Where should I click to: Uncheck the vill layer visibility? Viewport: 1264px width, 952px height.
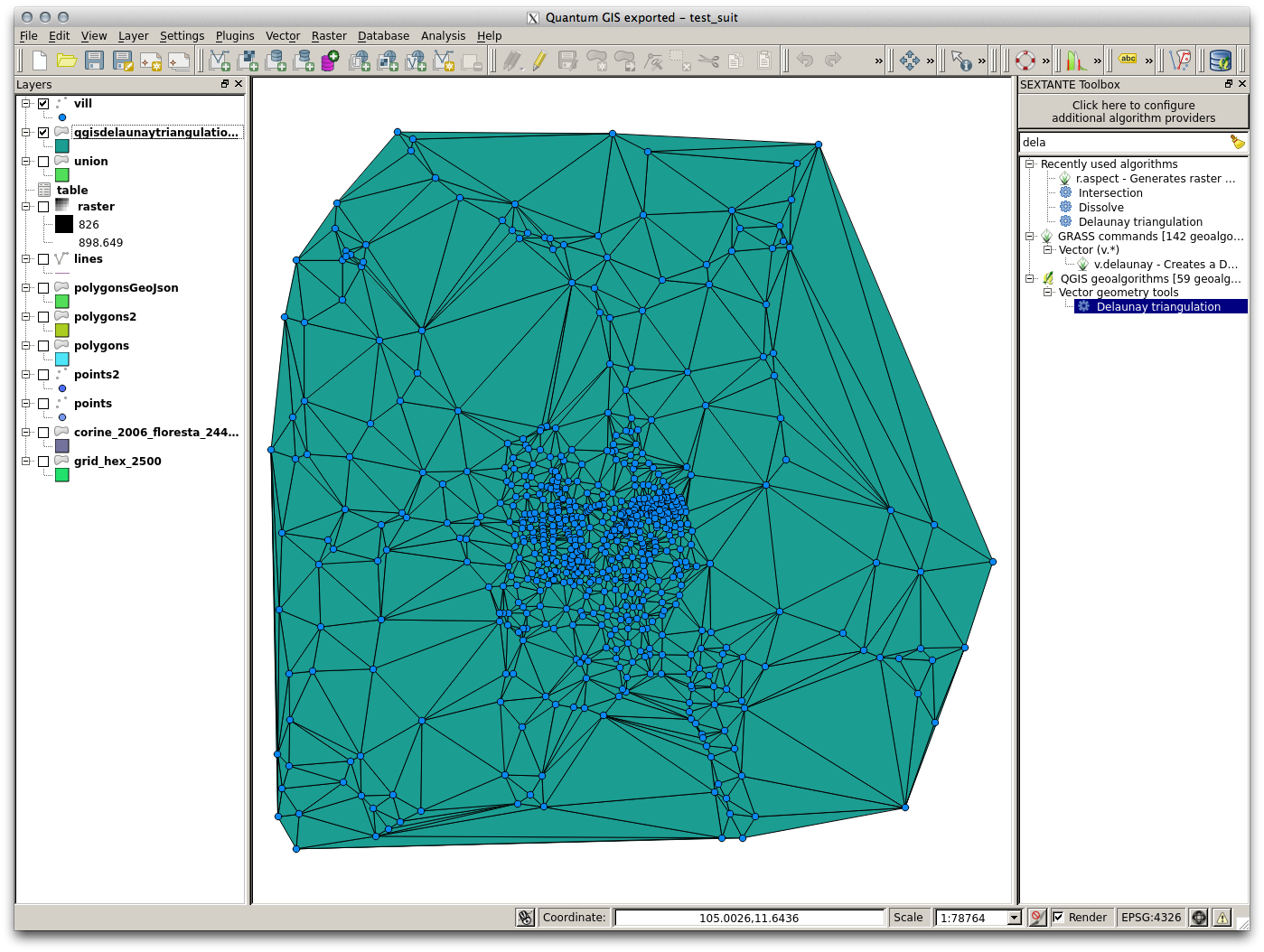(43, 104)
